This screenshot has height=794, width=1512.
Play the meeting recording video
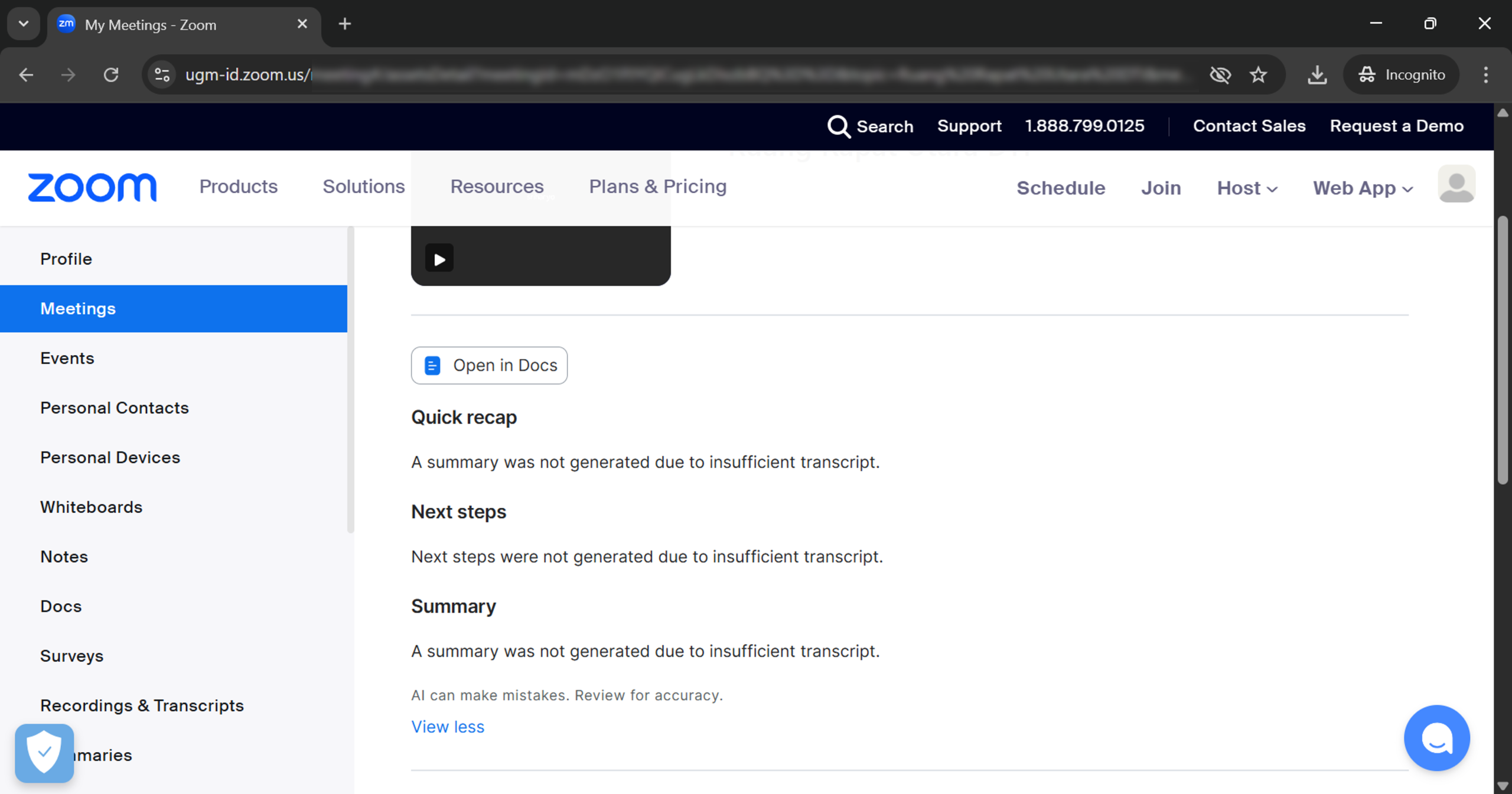coord(439,259)
